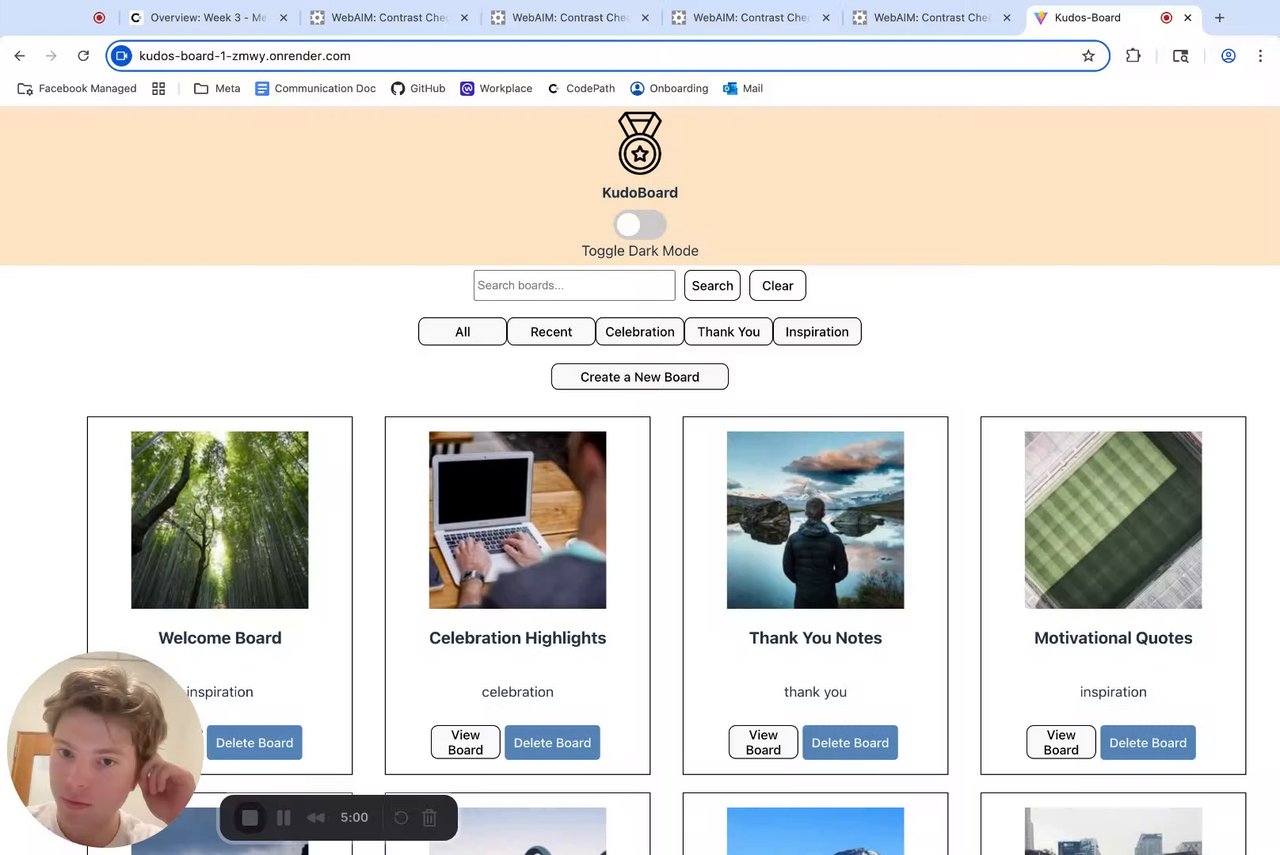View the Motivational Quotes board
Viewport: 1280px width, 855px height.
1061,742
